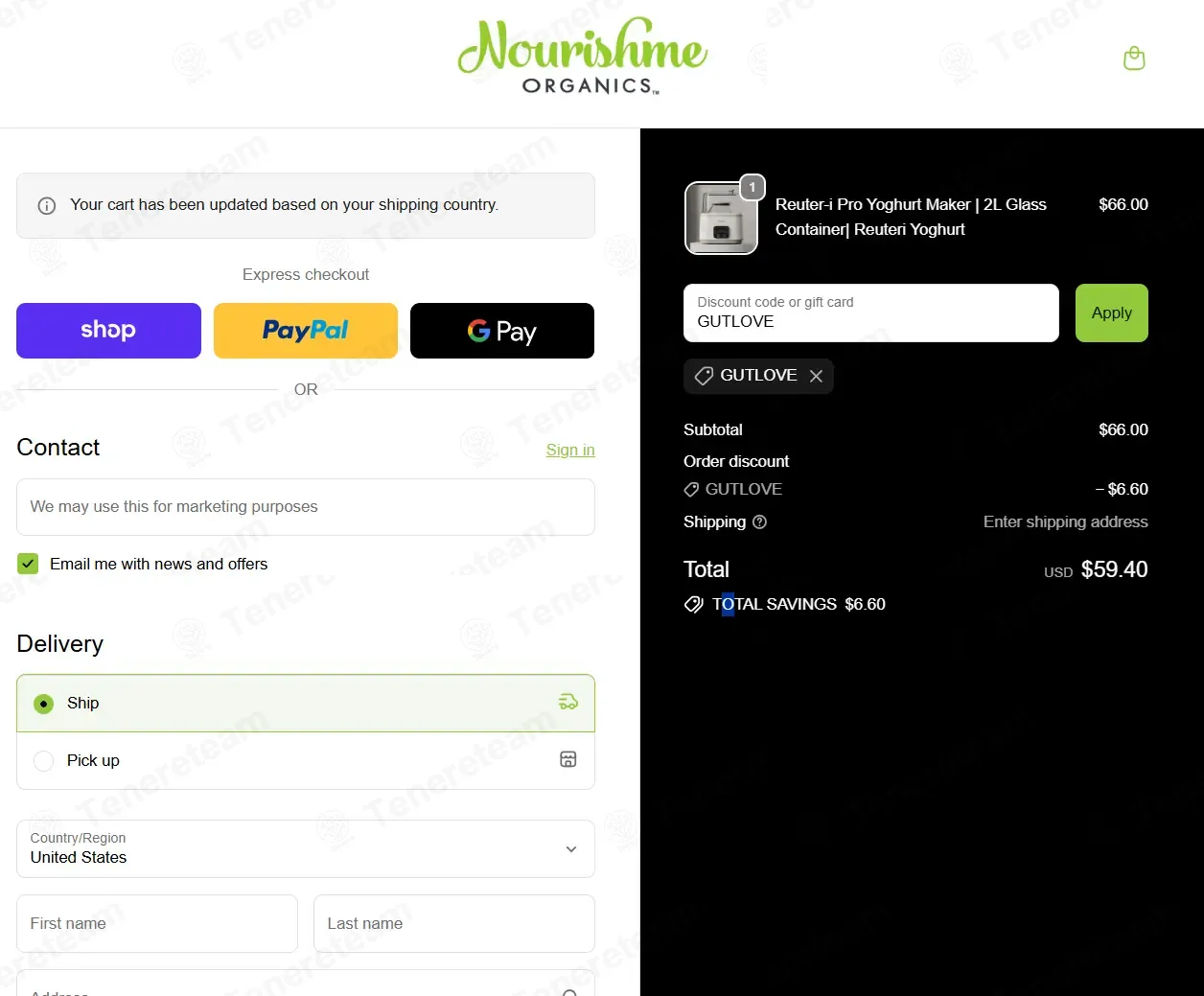The width and height of the screenshot is (1204, 996).
Task: Apply the discount code
Action: [x=1112, y=313]
